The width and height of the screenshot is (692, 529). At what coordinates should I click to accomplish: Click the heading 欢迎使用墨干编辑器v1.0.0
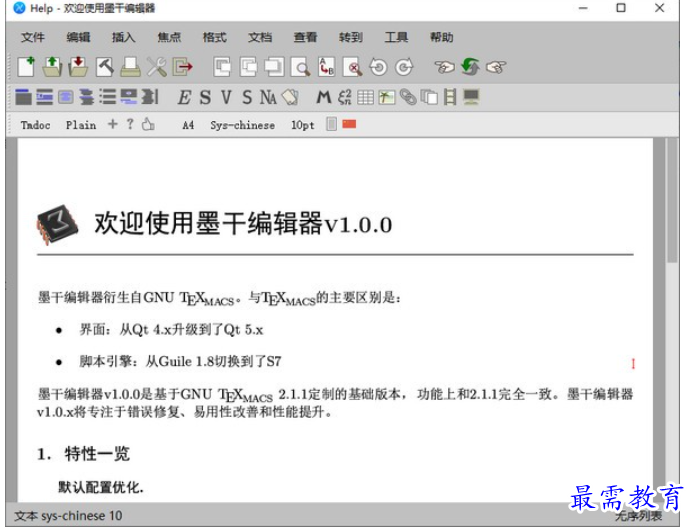point(243,224)
